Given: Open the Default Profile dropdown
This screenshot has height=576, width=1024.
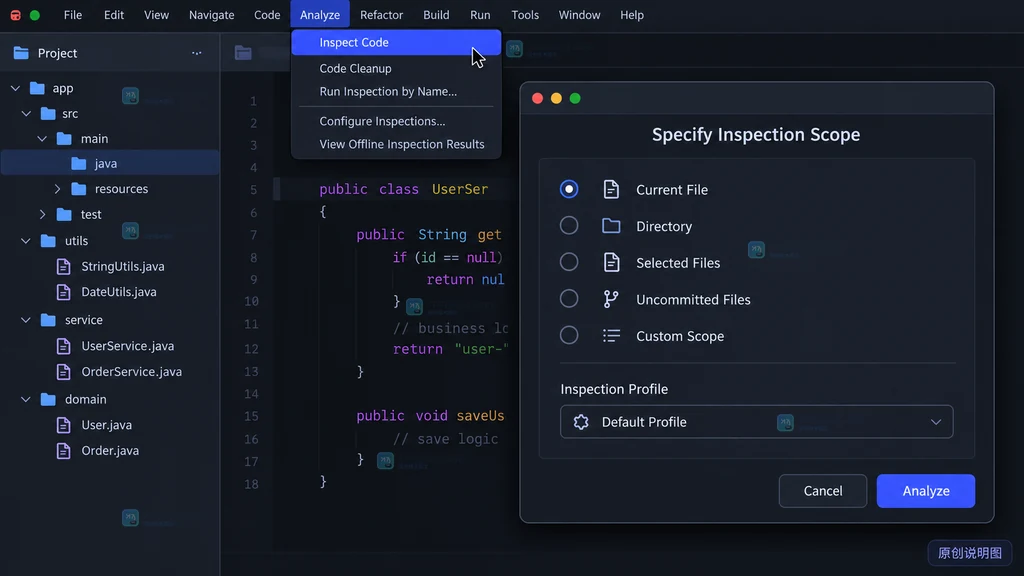Looking at the screenshot, I should pyautogui.click(x=756, y=422).
